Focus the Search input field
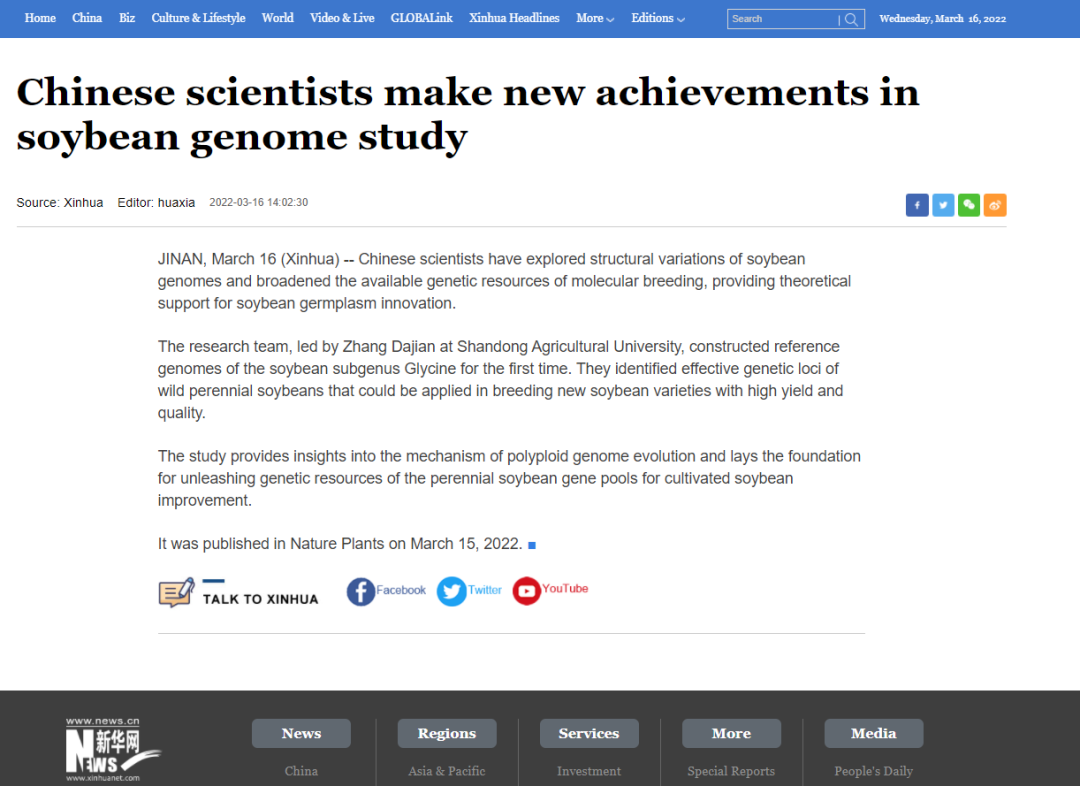 click(784, 19)
